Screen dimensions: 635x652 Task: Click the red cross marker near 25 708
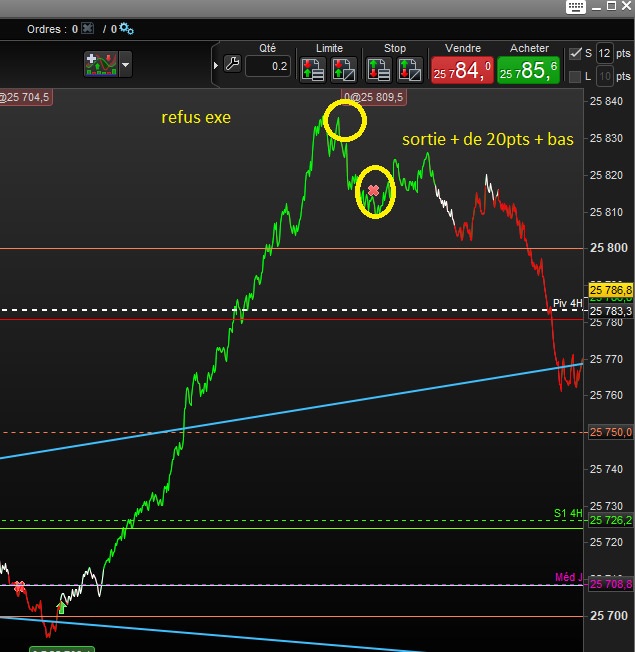point(19,587)
